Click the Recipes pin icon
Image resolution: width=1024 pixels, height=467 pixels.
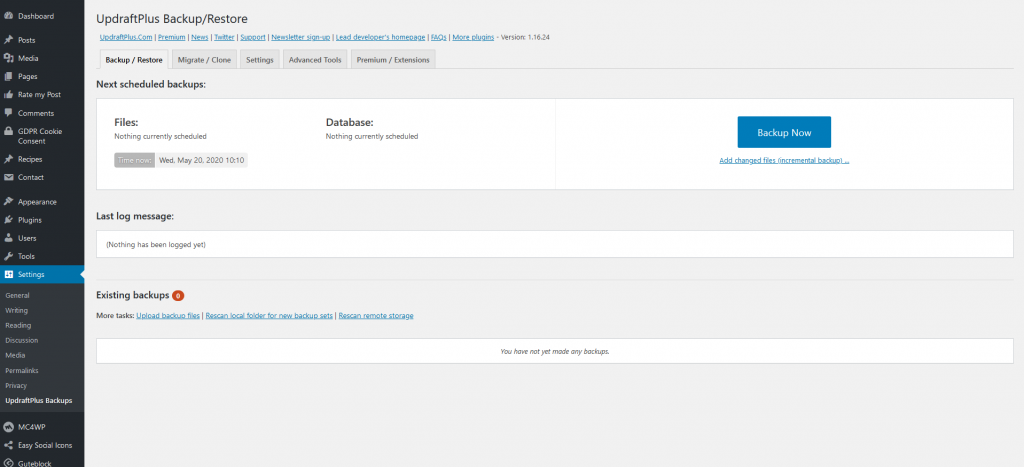click(x=8, y=159)
